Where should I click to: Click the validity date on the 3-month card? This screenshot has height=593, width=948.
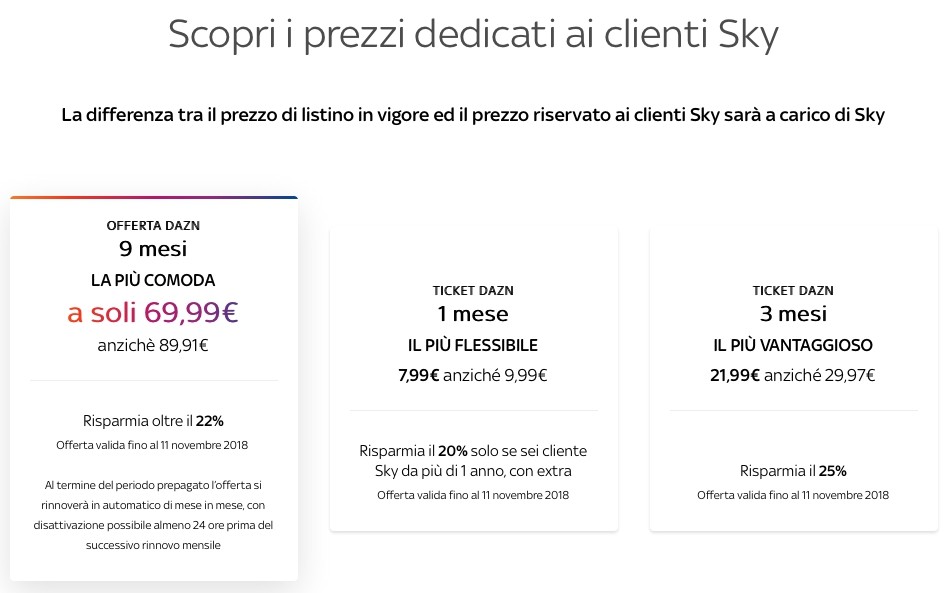[793, 495]
